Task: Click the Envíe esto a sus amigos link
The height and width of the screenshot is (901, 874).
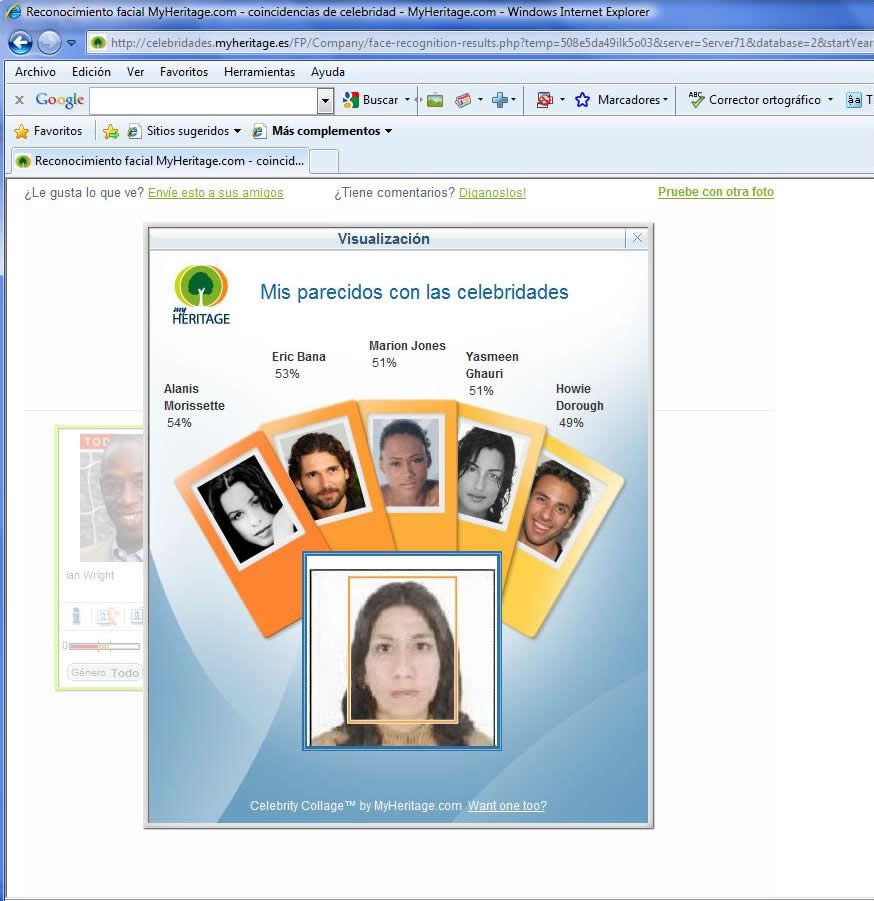Action: tap(215, 192)
